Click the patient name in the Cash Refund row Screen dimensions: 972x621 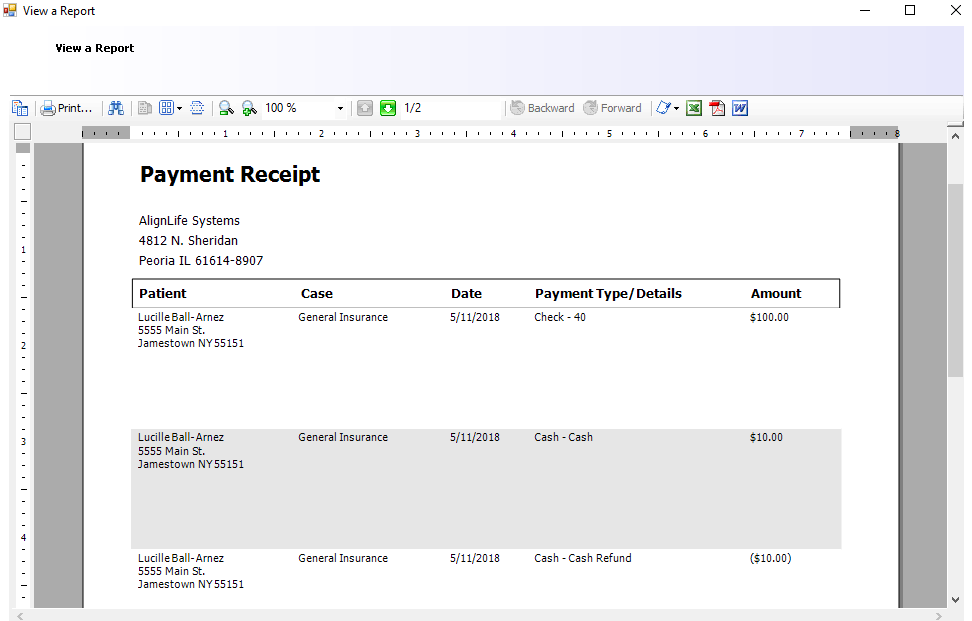point(181,558)
